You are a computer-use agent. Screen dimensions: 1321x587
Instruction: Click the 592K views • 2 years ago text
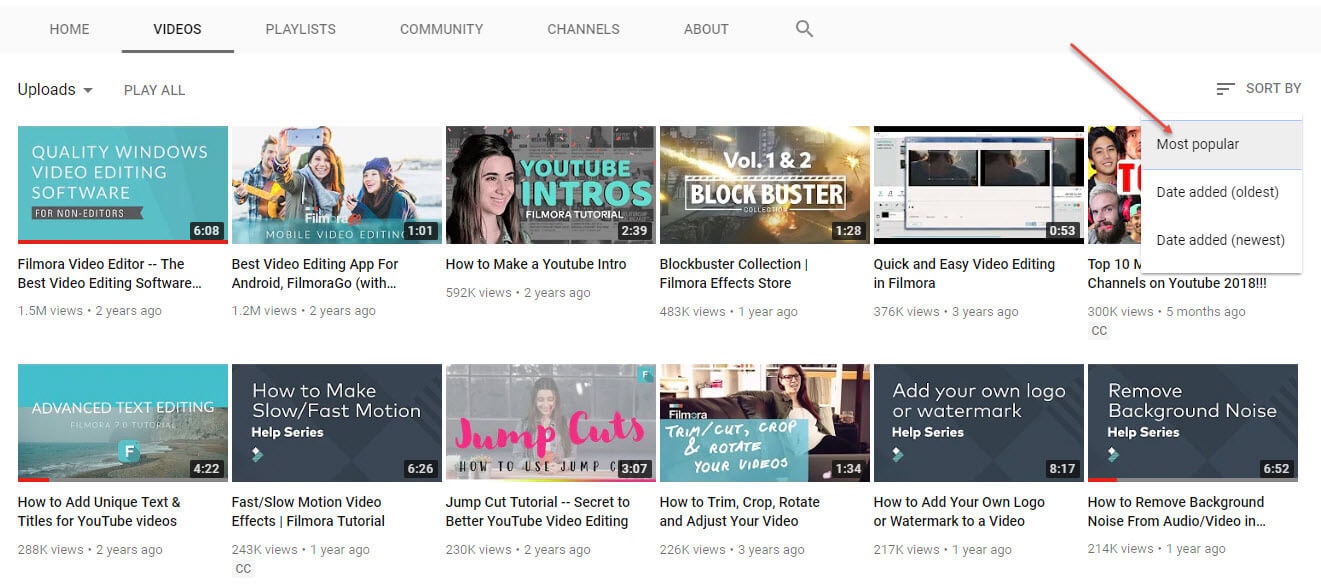point(518,293)
